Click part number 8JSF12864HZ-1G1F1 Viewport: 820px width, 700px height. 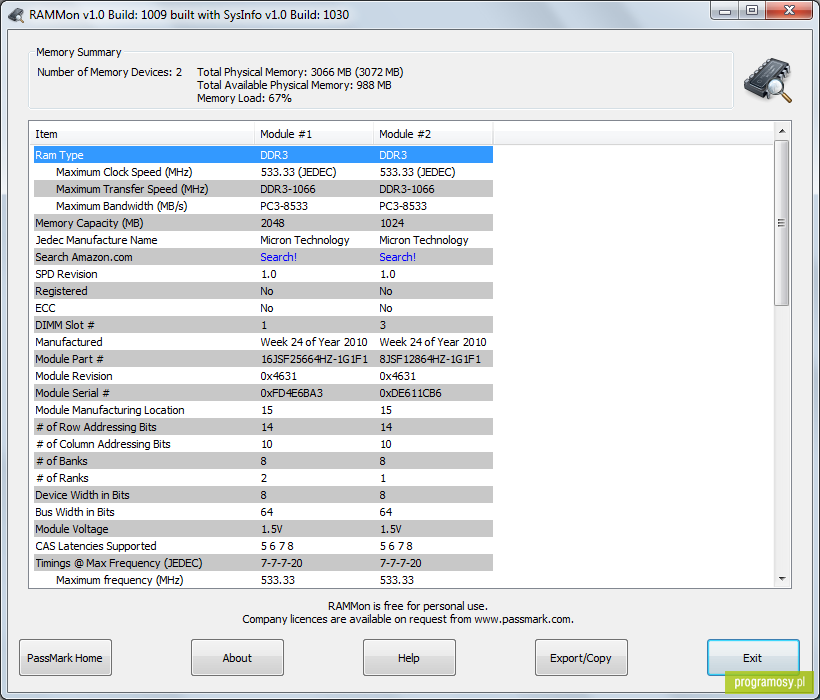(x=430, y=359)
